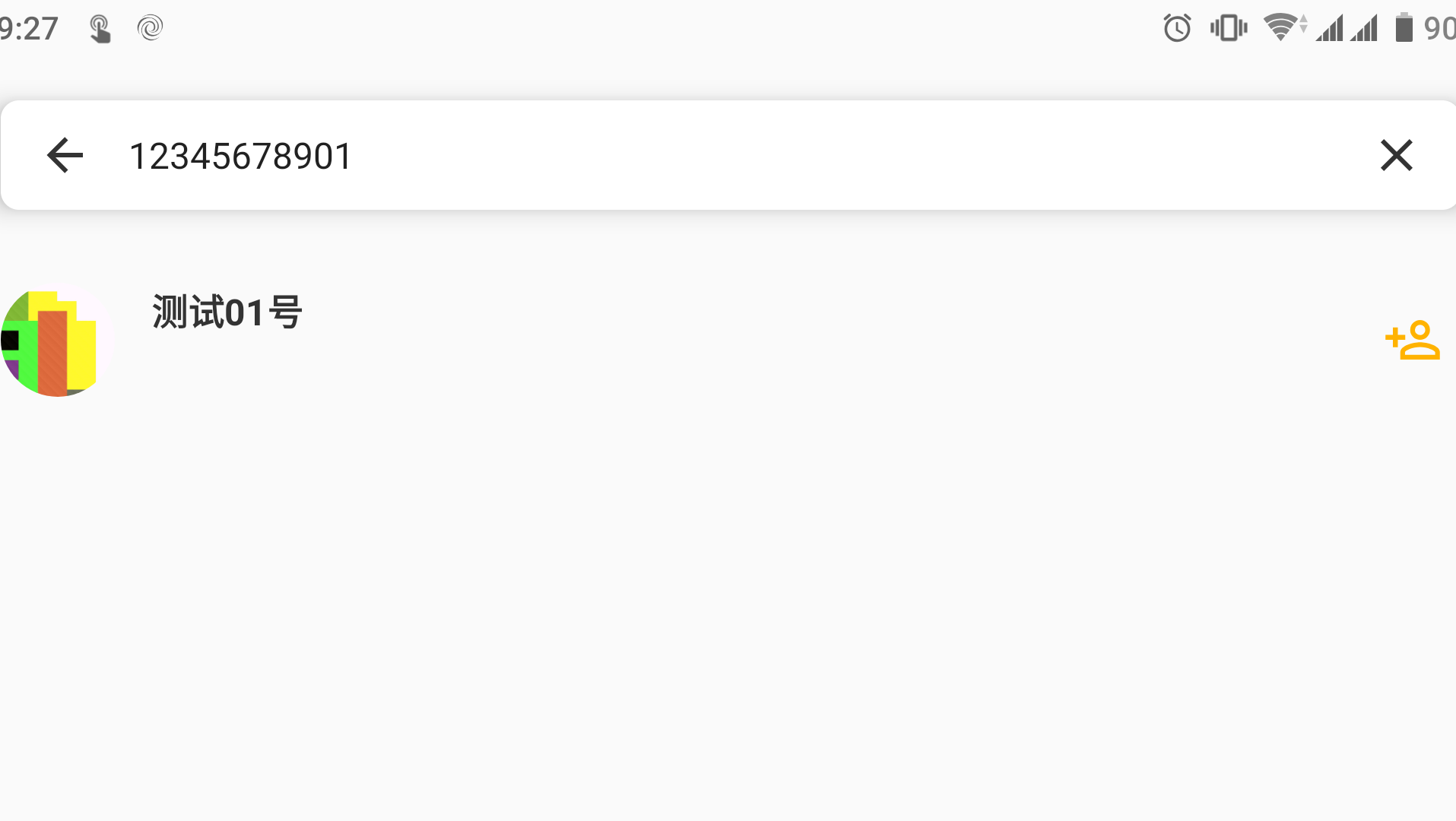Screen dimensions: 1456x821
Task: Tap the battery status icon
Action: [x=1404, y=28]
